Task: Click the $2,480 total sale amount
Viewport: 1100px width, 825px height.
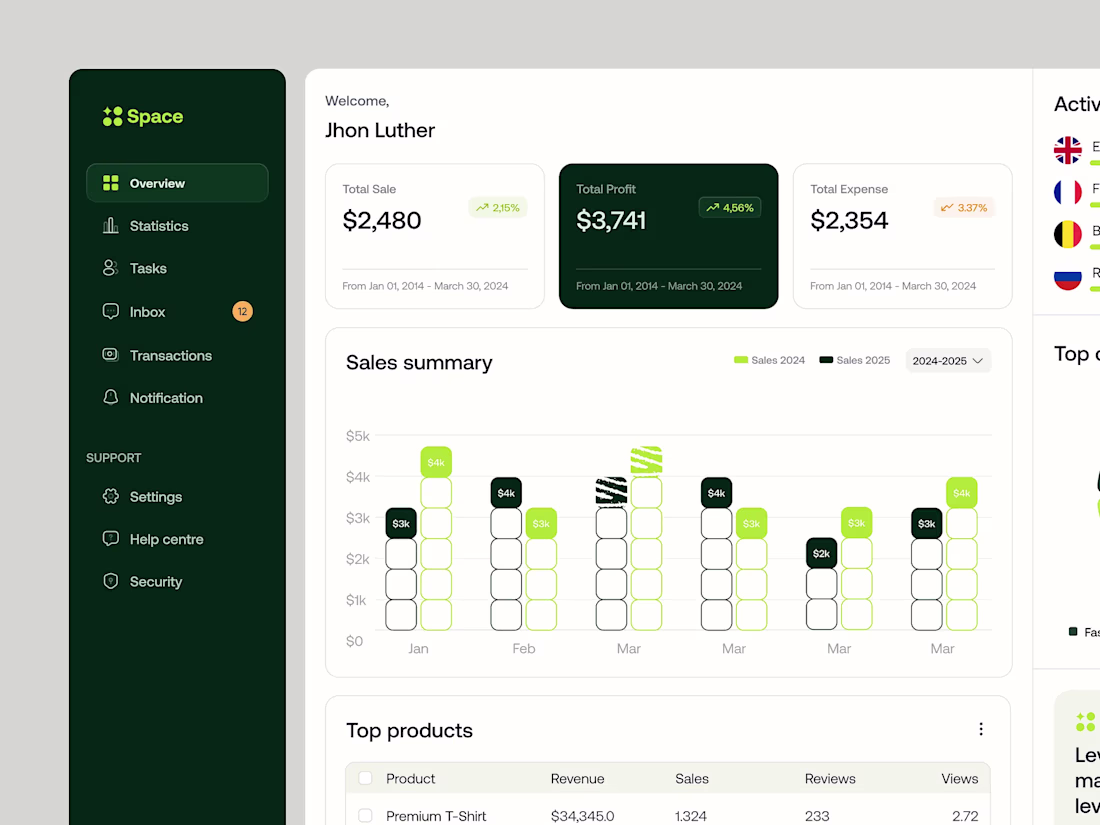Action: coord(382,220)
